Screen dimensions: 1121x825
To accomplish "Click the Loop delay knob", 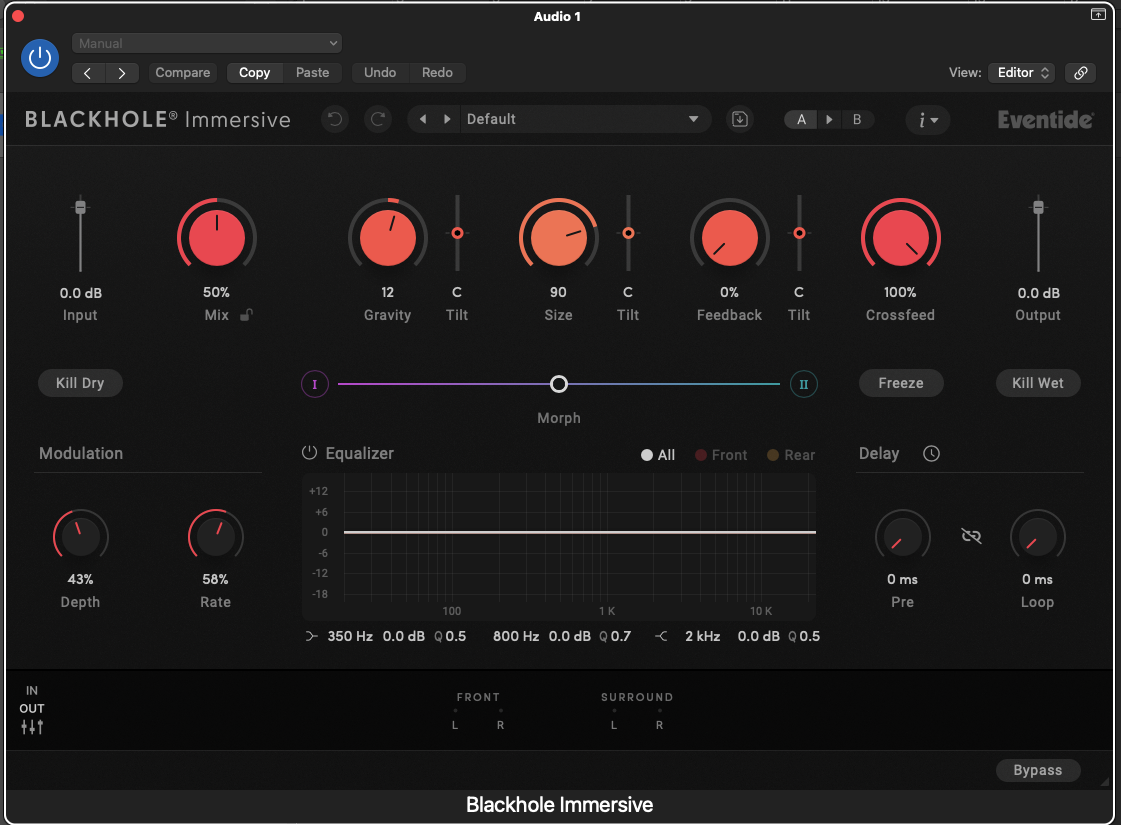I will [1037, 537].
